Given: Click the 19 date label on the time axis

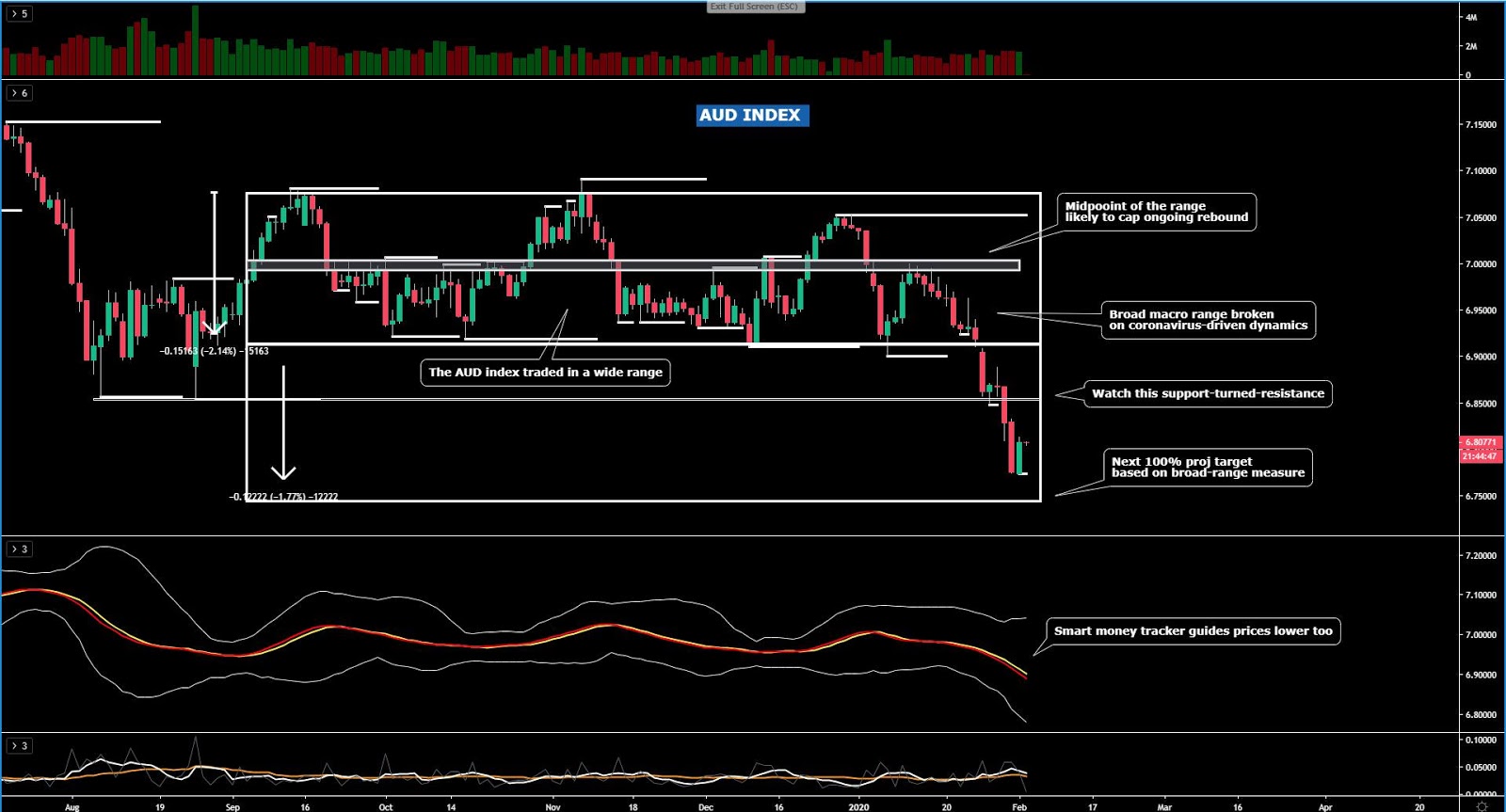Looking at the screenshot, I should coord(160,807).
